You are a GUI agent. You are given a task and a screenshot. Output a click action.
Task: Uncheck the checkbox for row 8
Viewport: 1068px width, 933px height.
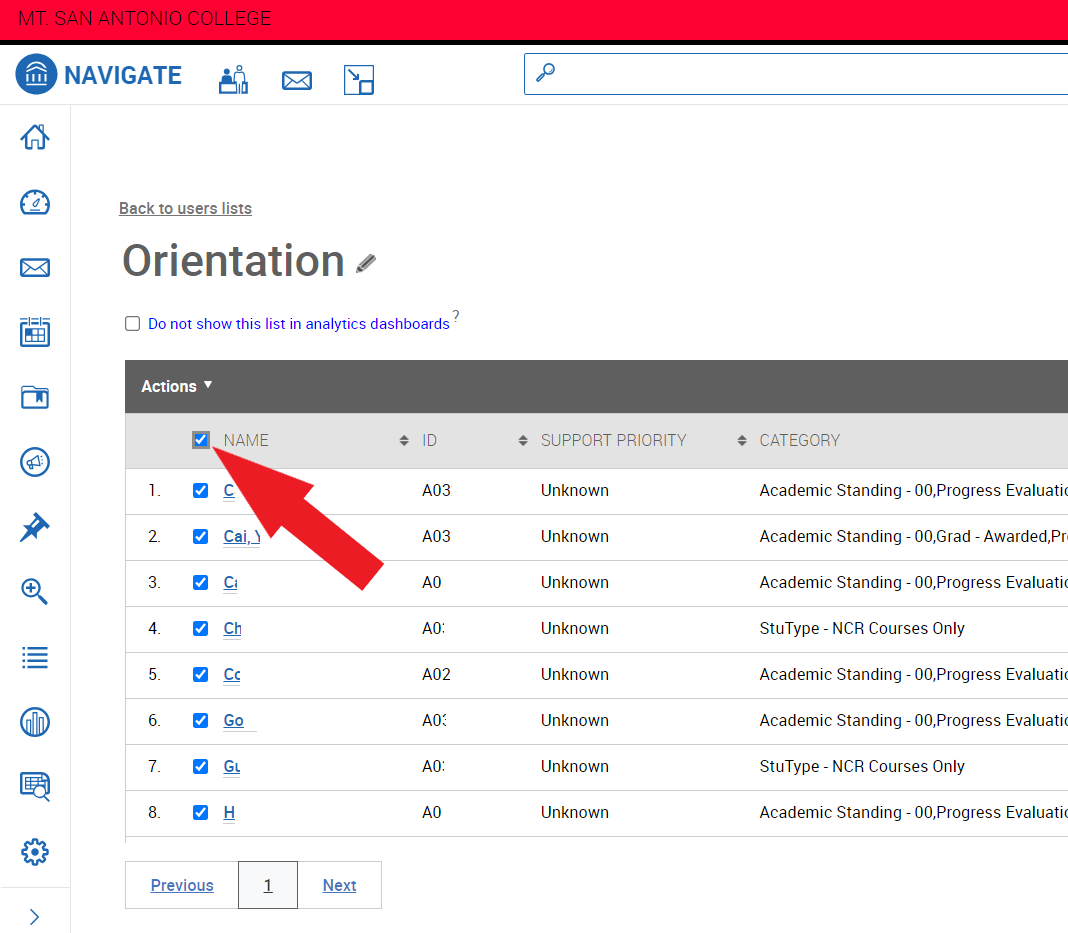click(200, 812)
